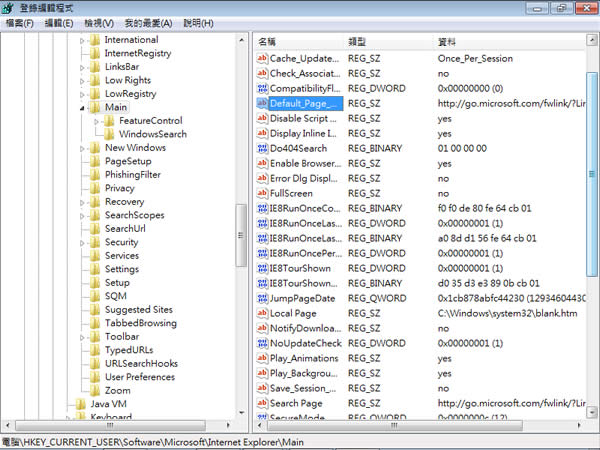Screen dimensions: 600x450
Task: Click the IE8RunOnceCo binary value icon
Action: (262, 209)
